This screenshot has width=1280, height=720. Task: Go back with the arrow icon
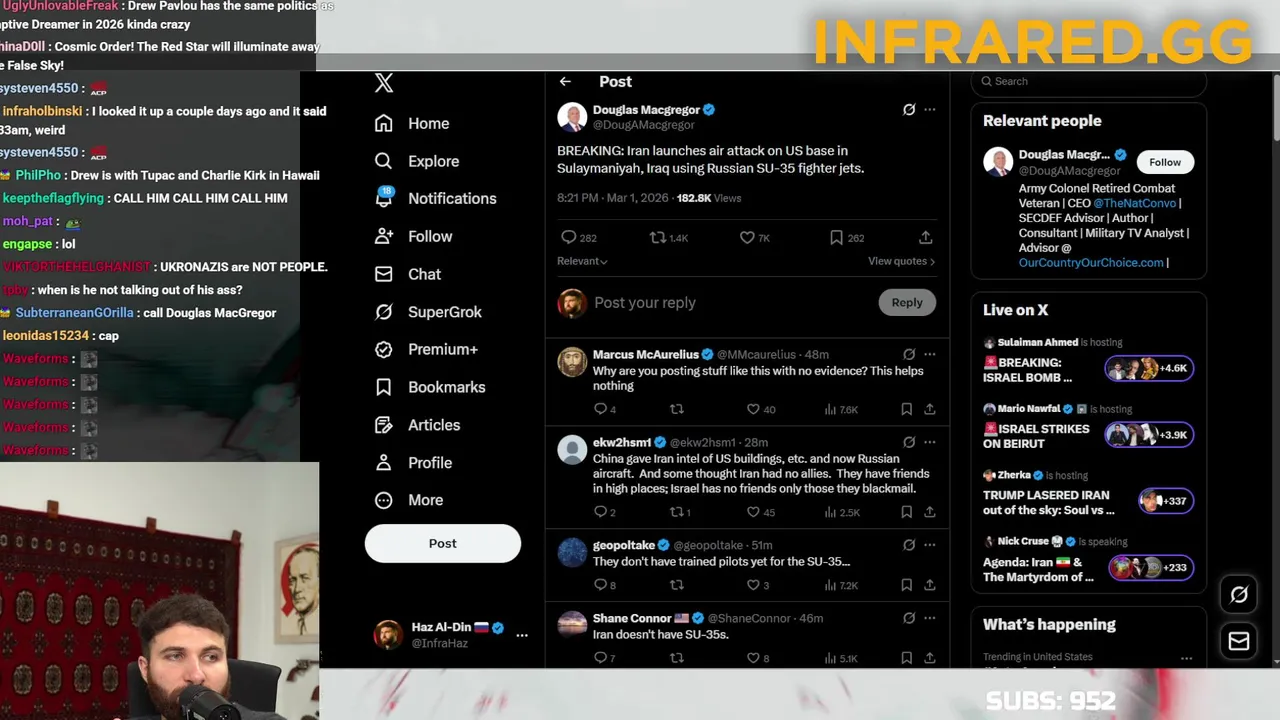click(565, 82)
